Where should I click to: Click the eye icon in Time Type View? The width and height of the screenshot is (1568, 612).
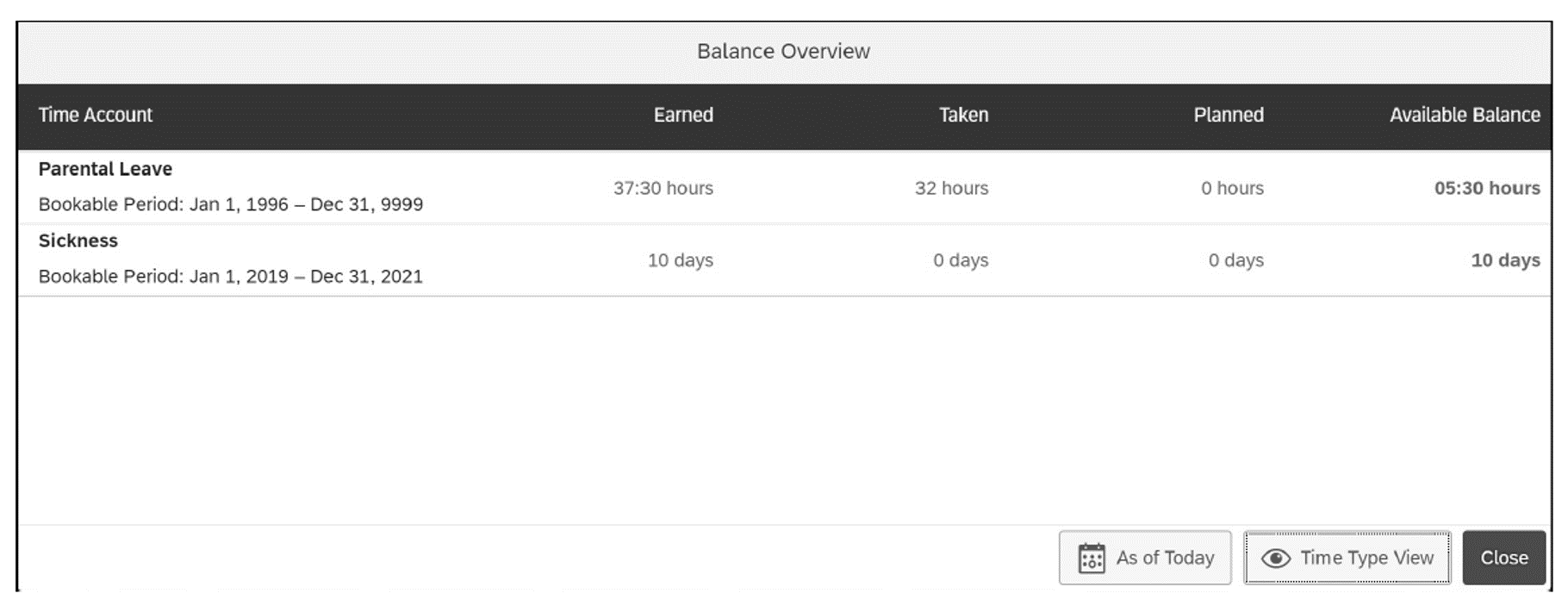[1275, 558]
